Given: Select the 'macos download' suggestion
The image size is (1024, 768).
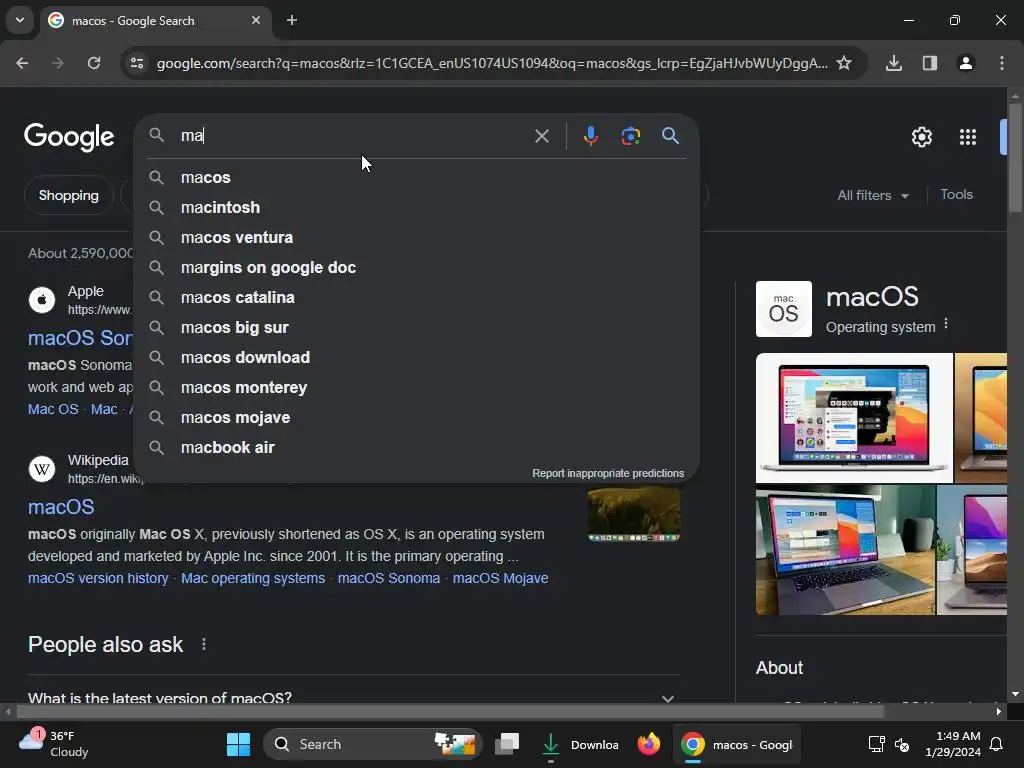Looking at the screenshot, I should (416, 358).
